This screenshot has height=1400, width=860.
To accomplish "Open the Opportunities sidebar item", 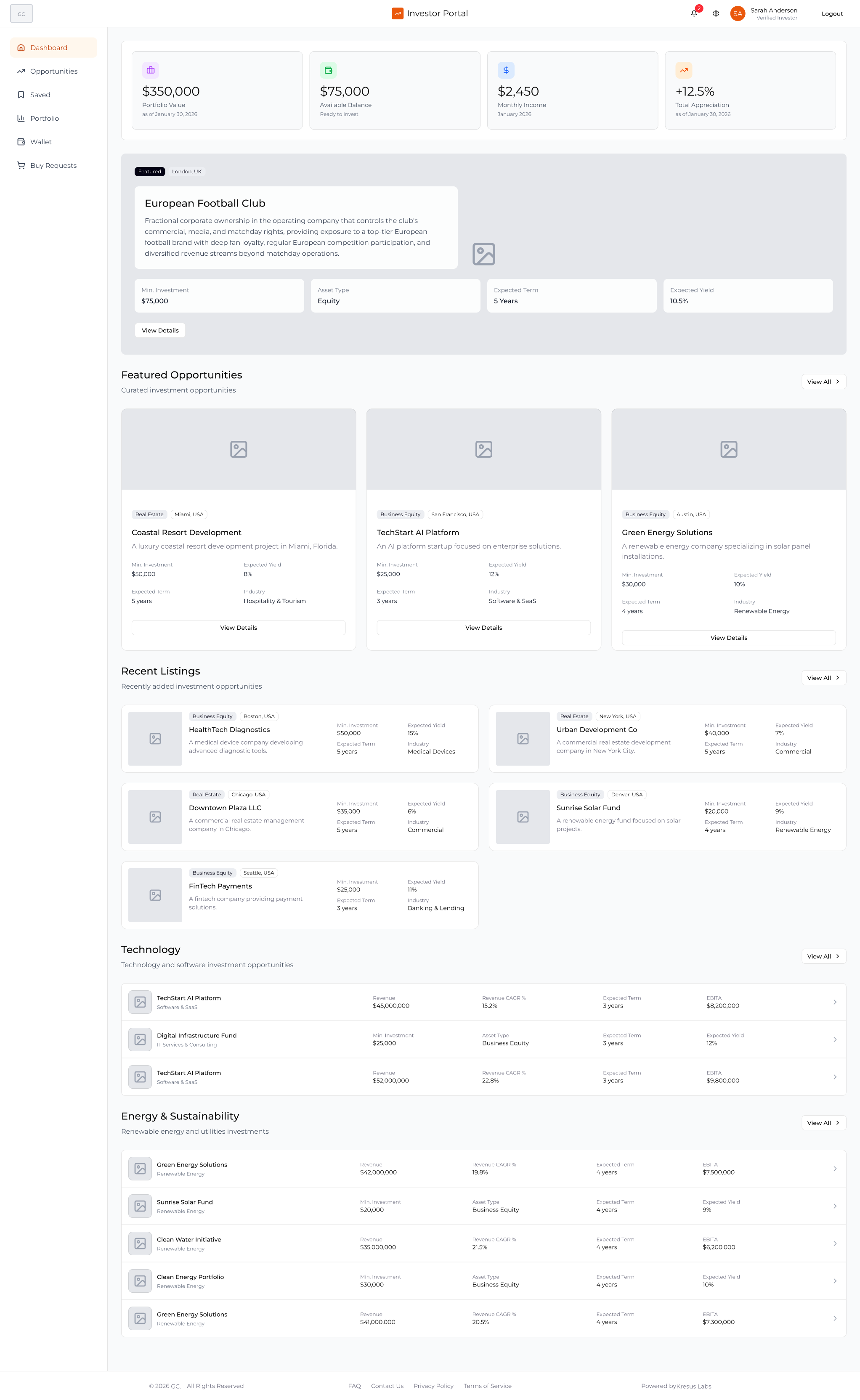I will click(x=53, y=71).
